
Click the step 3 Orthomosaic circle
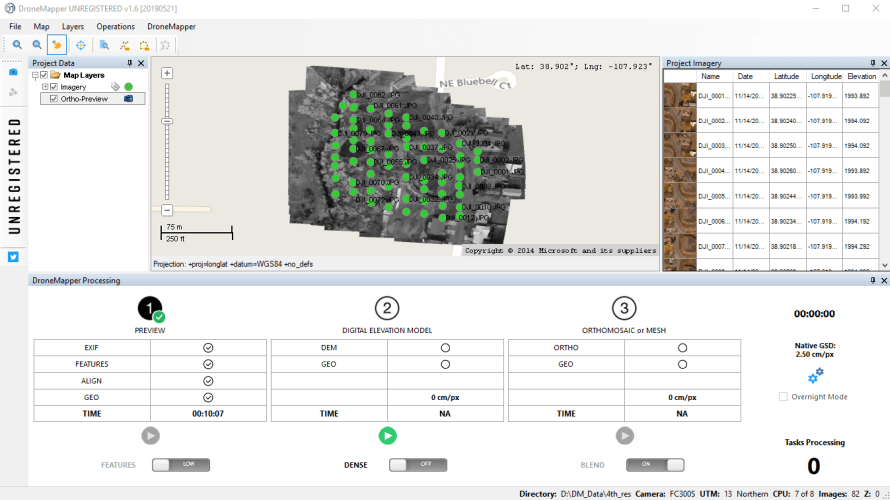624,309
